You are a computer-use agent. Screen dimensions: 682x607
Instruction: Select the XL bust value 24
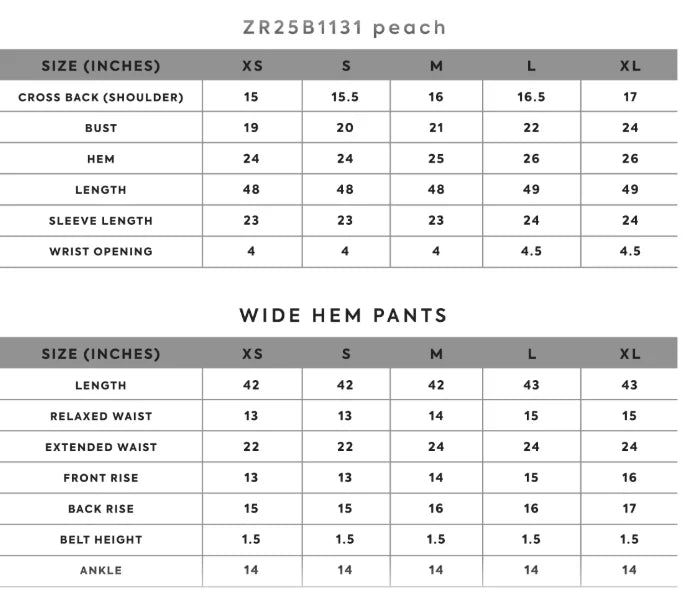(x=629, y=128)
